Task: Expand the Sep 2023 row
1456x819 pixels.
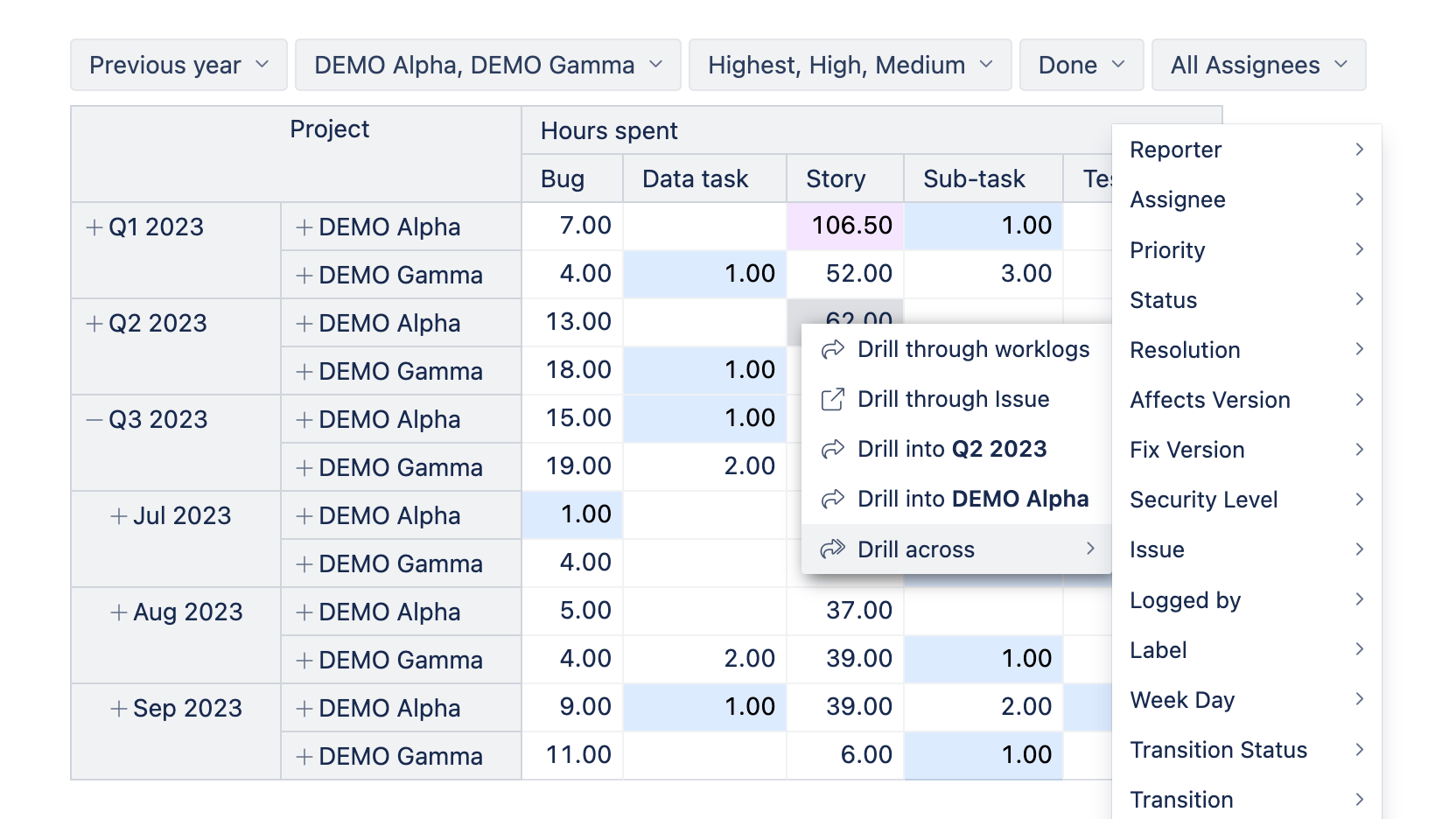Action: pos(119,709)
